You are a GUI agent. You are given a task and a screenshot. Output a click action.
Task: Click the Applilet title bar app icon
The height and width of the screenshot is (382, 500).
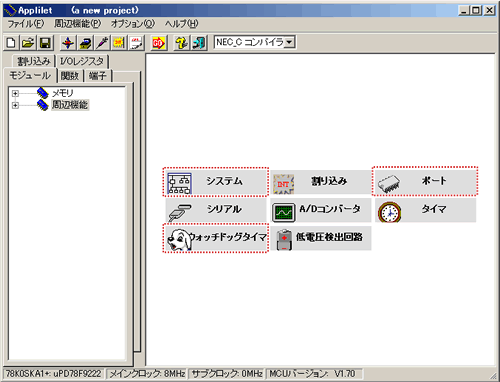point(10,11)
